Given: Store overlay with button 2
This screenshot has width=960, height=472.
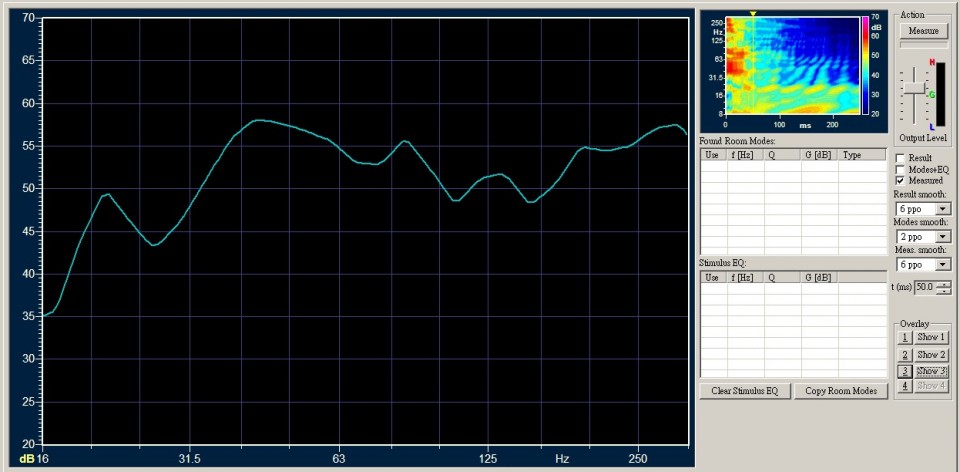Looking at the screenshot, I should coord(904,354).
